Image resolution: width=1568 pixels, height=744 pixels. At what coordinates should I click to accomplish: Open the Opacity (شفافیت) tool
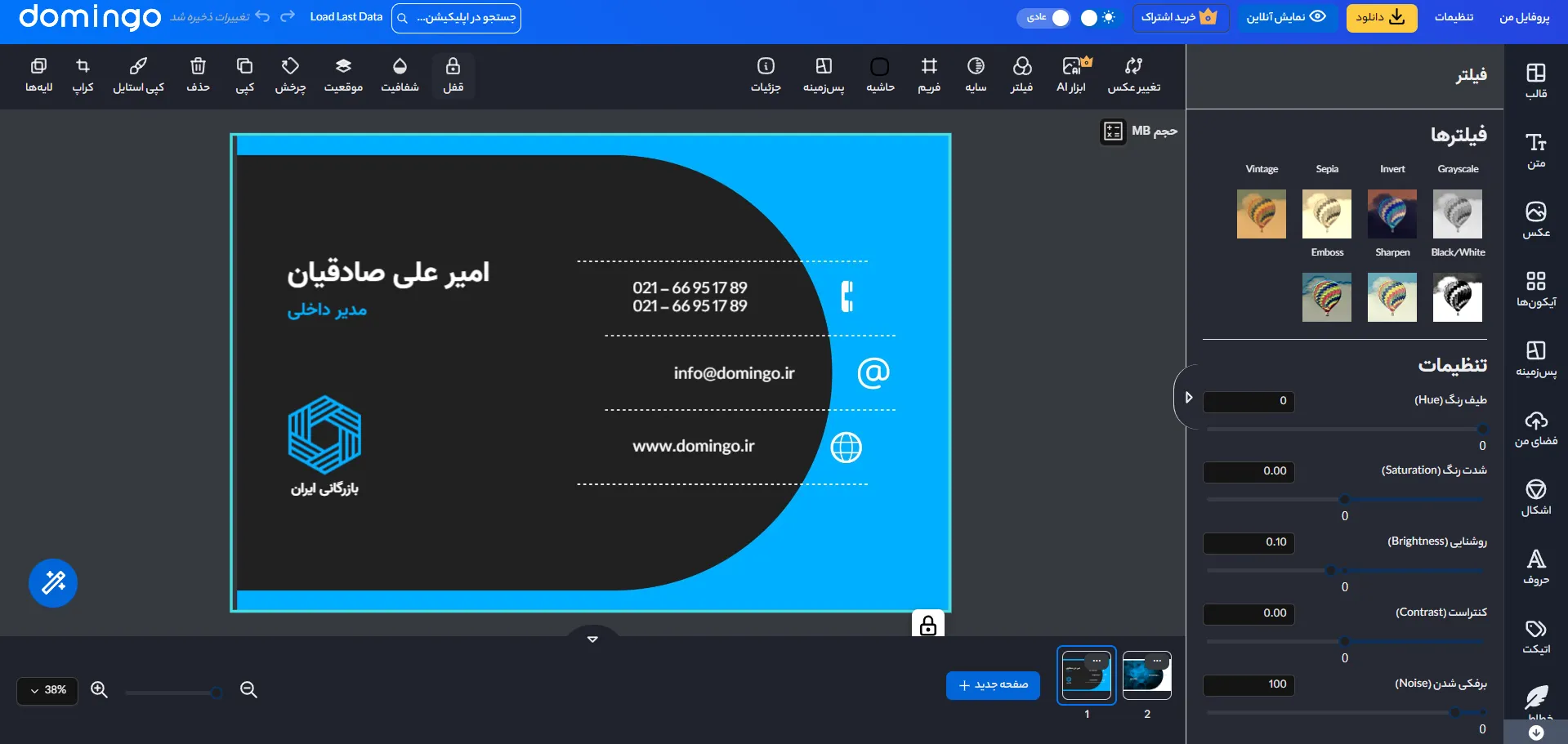point(400,76)
